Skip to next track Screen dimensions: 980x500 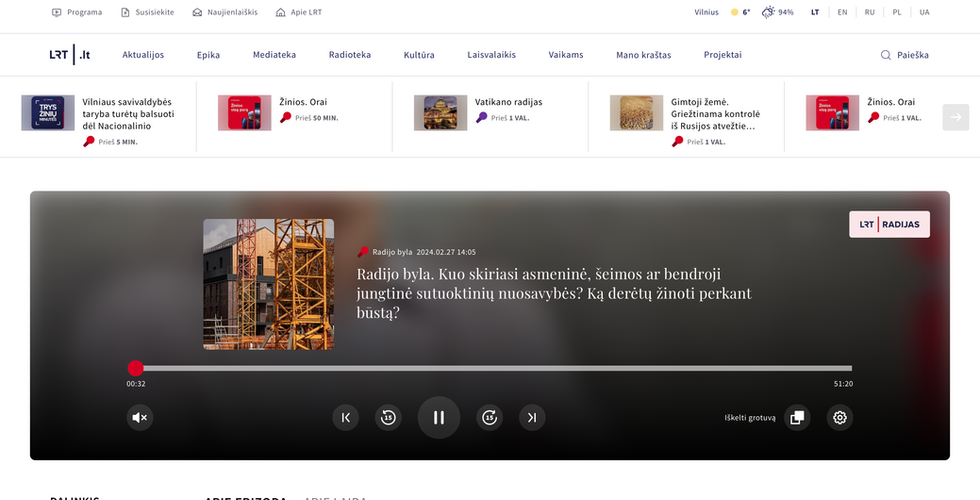[x=532, y=418]
